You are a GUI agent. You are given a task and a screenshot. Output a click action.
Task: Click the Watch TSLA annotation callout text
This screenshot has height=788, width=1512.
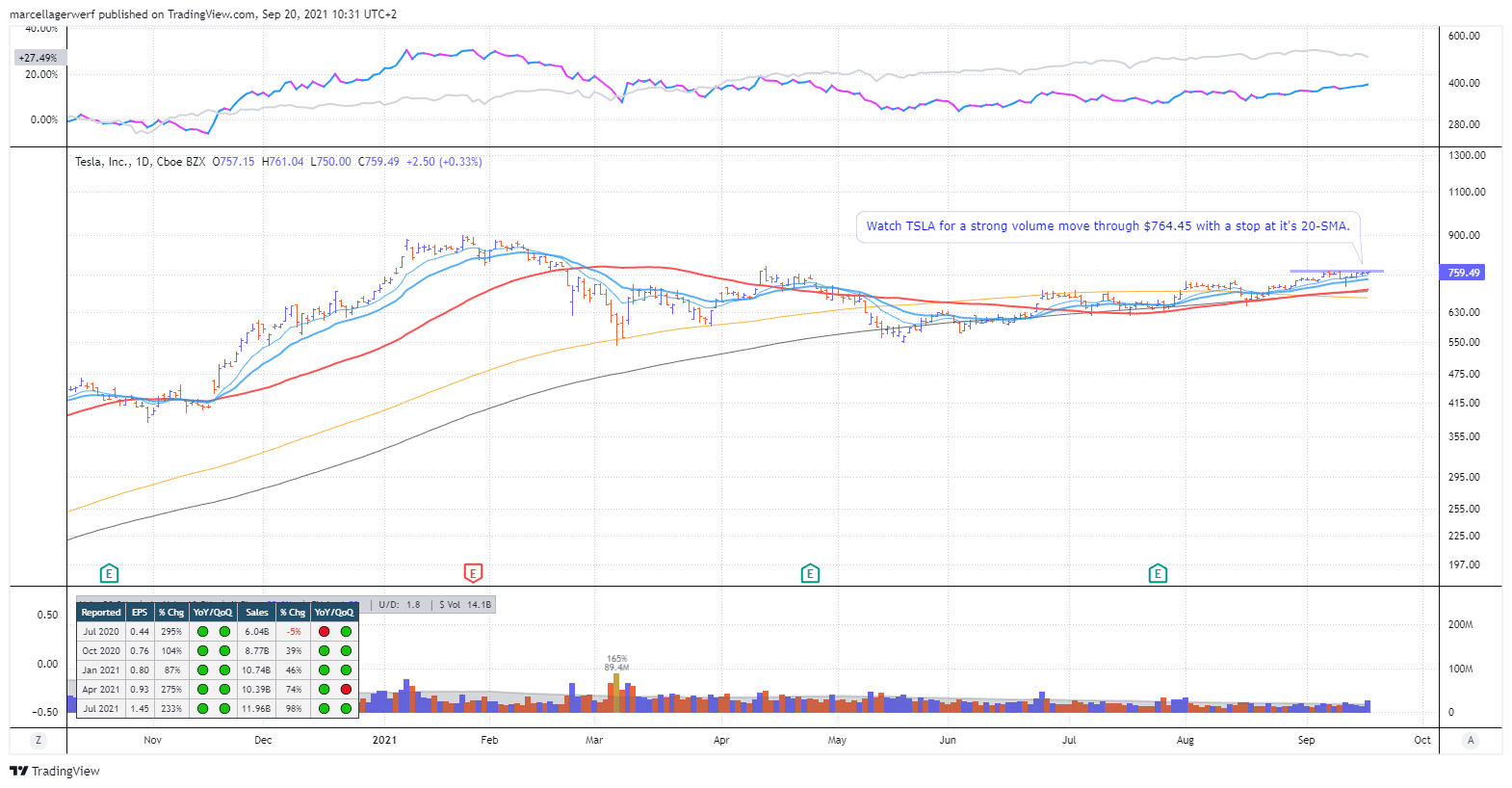[x=1108, y=226]
